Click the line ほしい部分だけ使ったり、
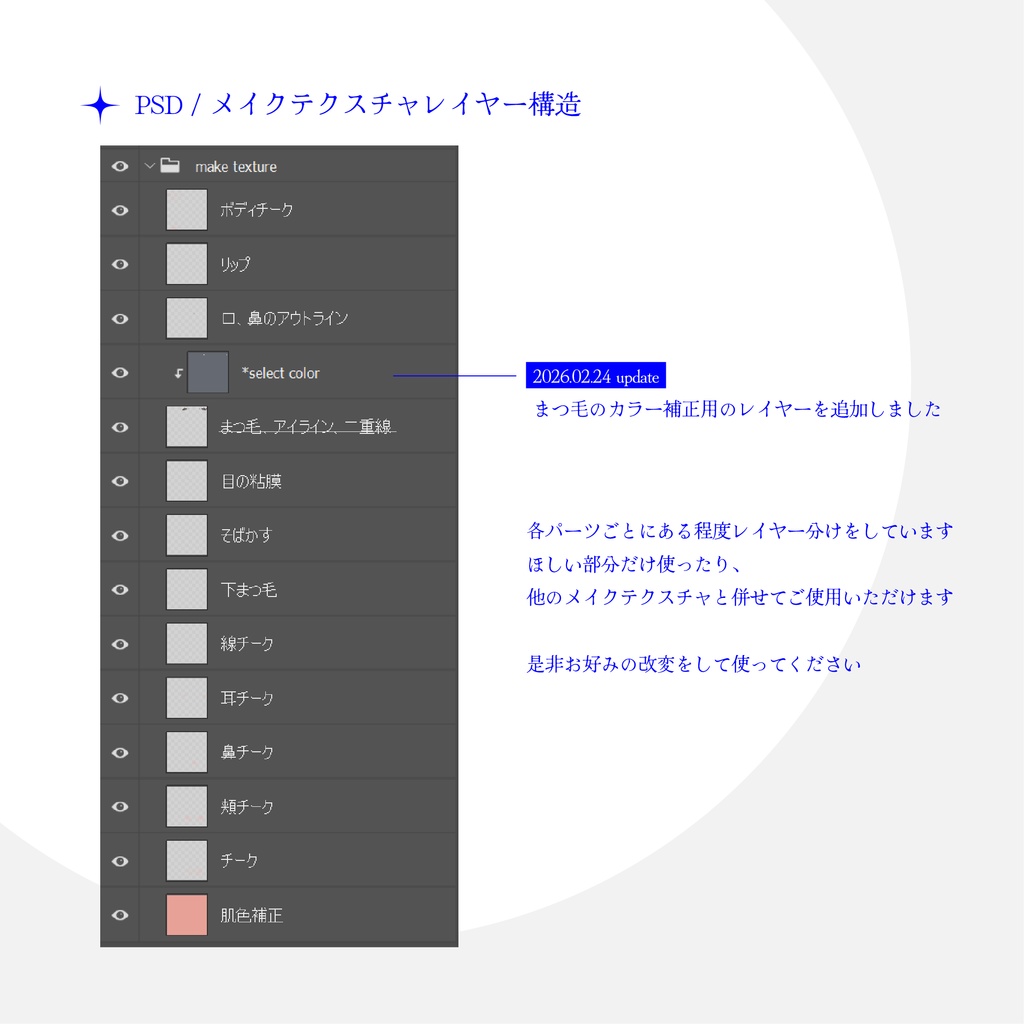 click(x=633, y=564)
